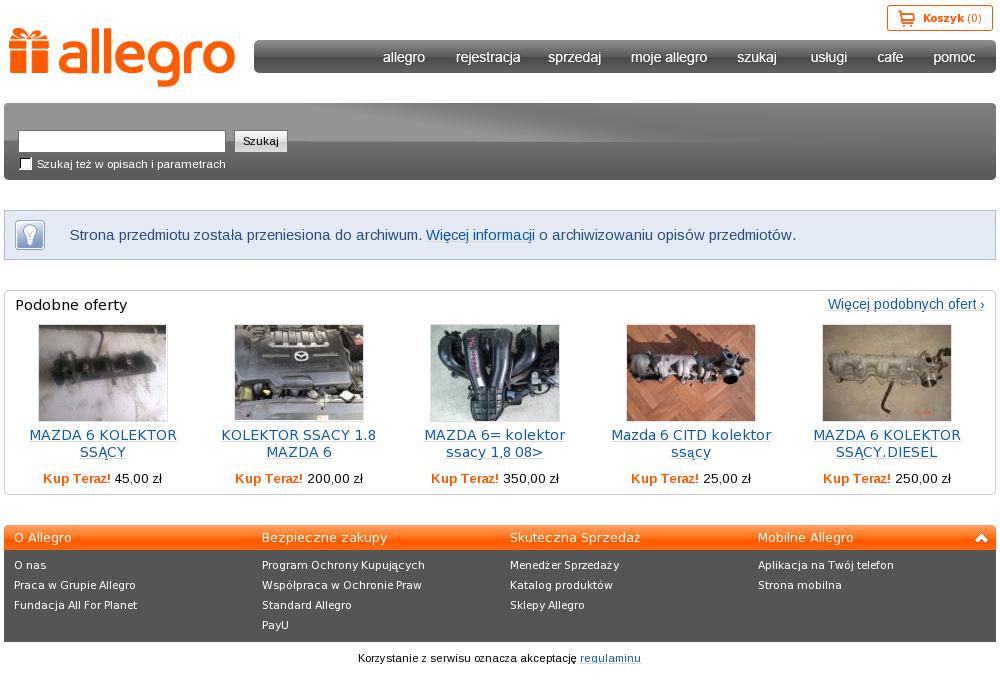1000x678 pixels.
Task: Open the sprzedaj menu item
Action: 575,57
